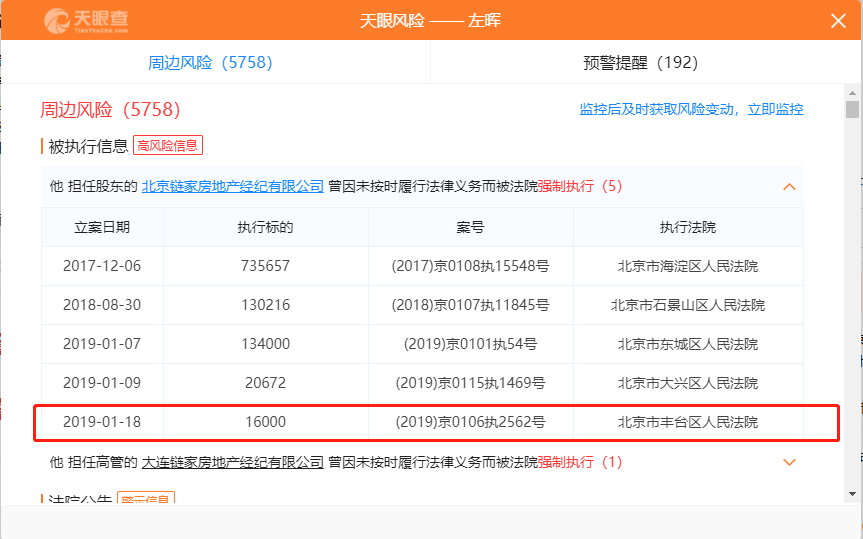Click the 立即监控 link
The height and width of the screenshot is (539, 863).
click(775, 109)
